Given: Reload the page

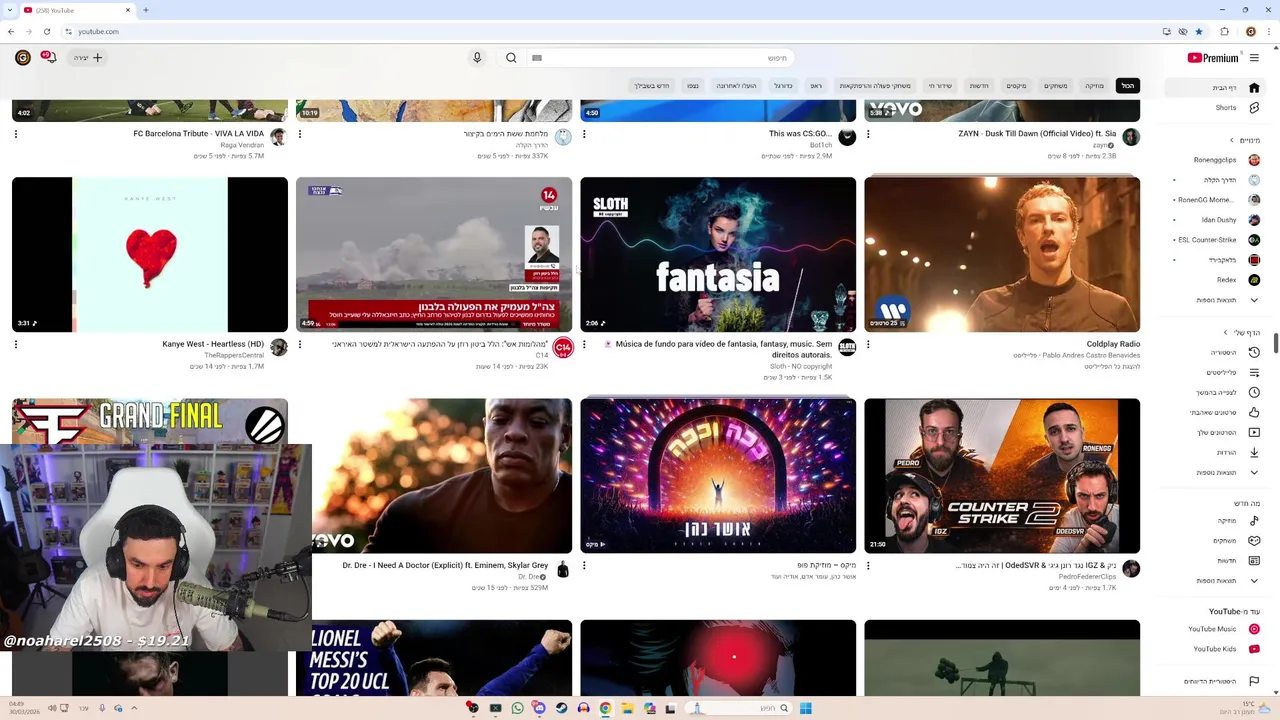Looking at the screenshot, I should pos(46,31).
